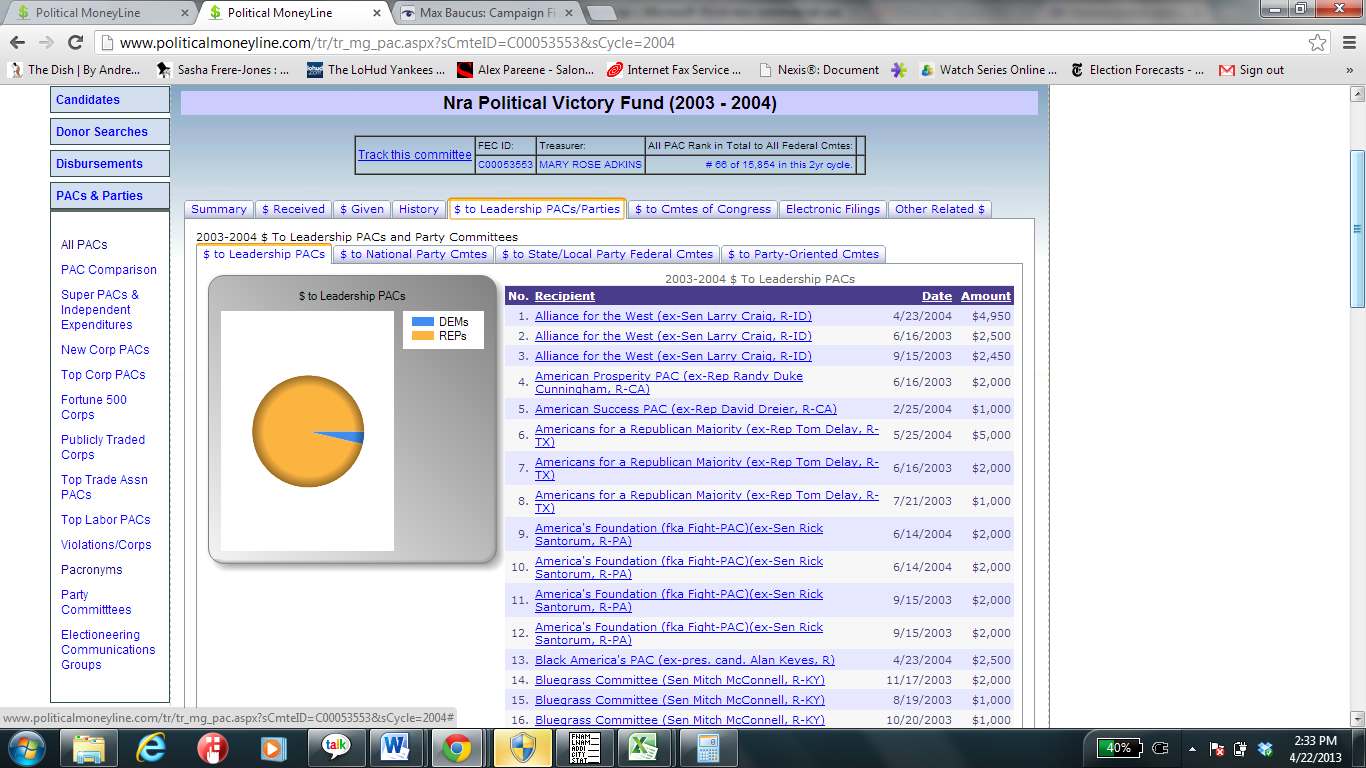The height and width of the screenshot is (768, 1366).
Task: Open Windows Media Player from the taskbar
Action: 271,747
